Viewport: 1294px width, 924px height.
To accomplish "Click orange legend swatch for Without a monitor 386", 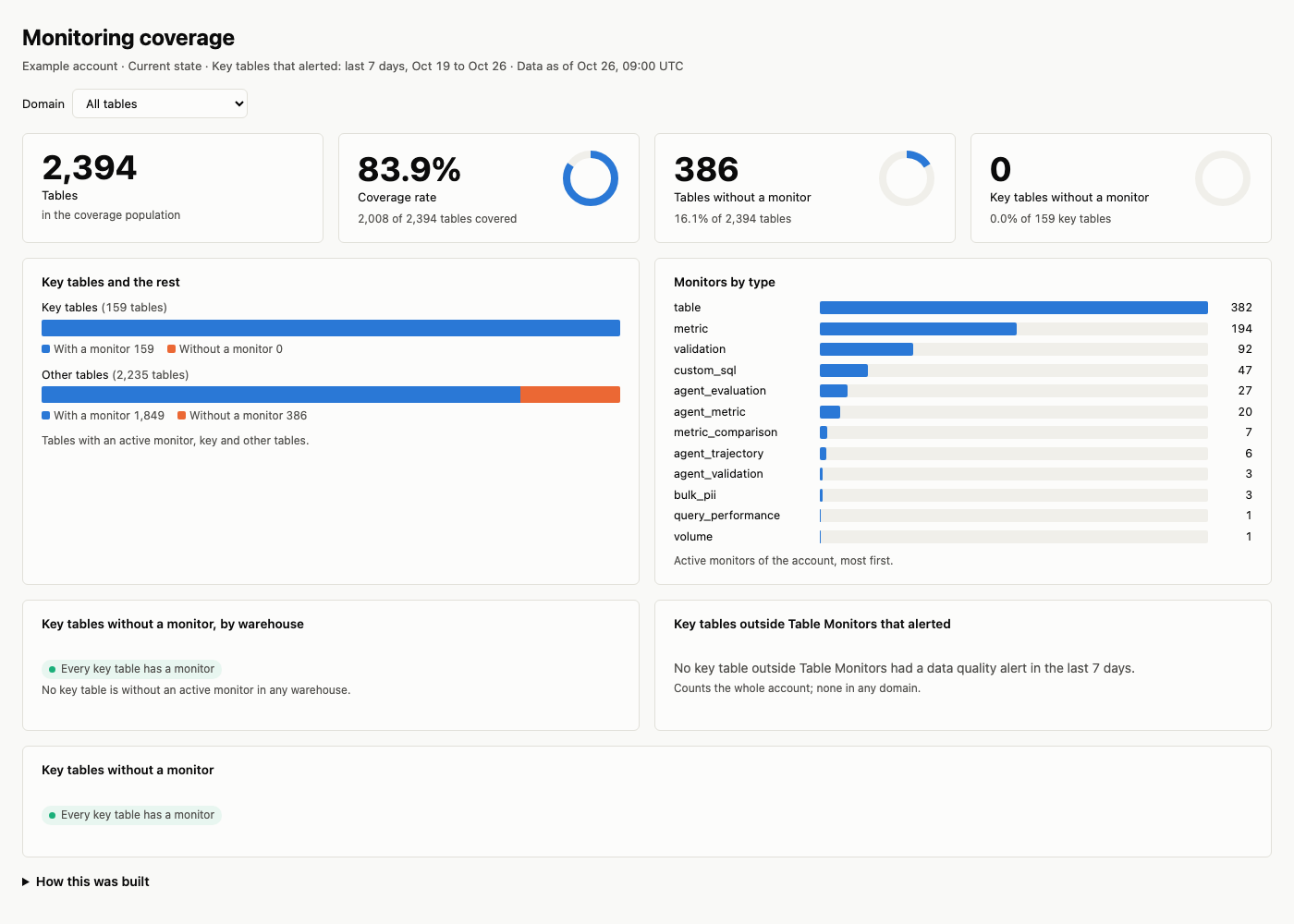I will 181,416.
